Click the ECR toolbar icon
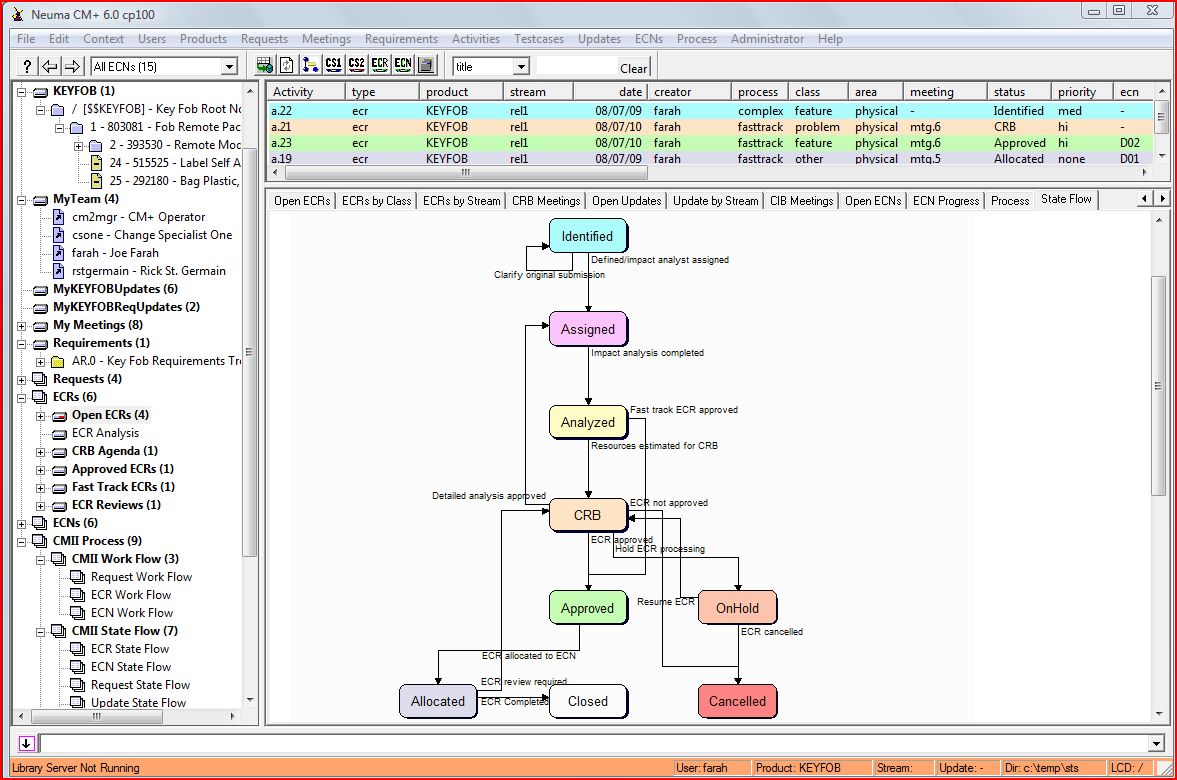Image resolution: width=1177 pixels, height=780 pixels. click(379, 66)
